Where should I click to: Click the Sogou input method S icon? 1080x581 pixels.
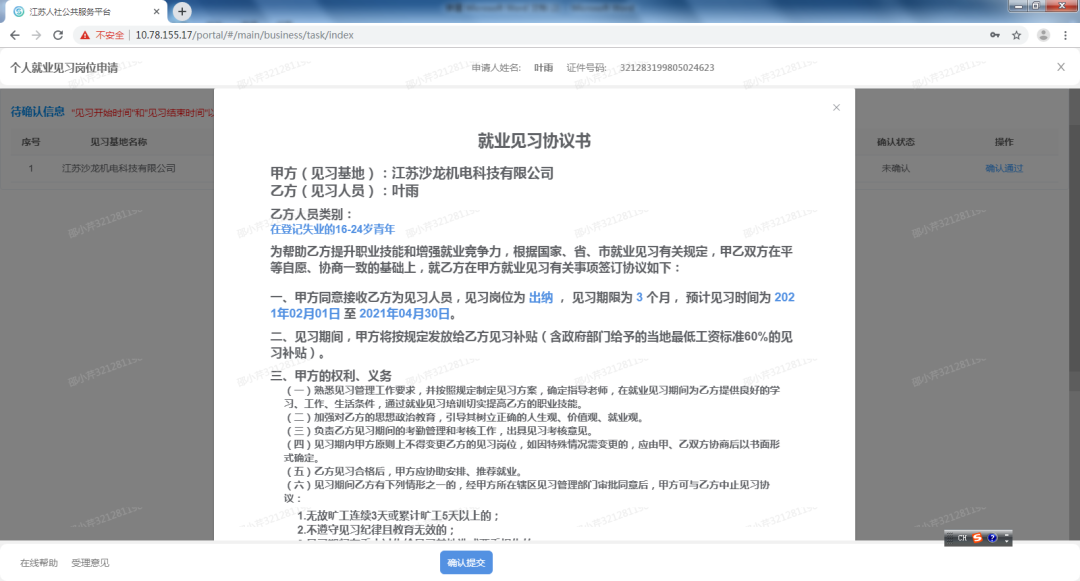(977, 538)
